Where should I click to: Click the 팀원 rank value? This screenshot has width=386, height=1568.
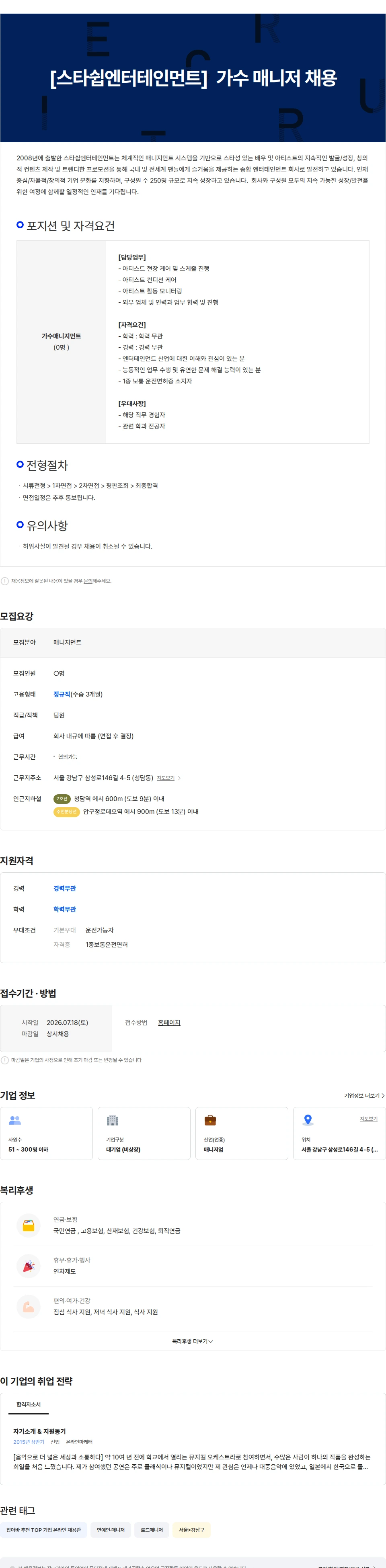pos(58,715)
